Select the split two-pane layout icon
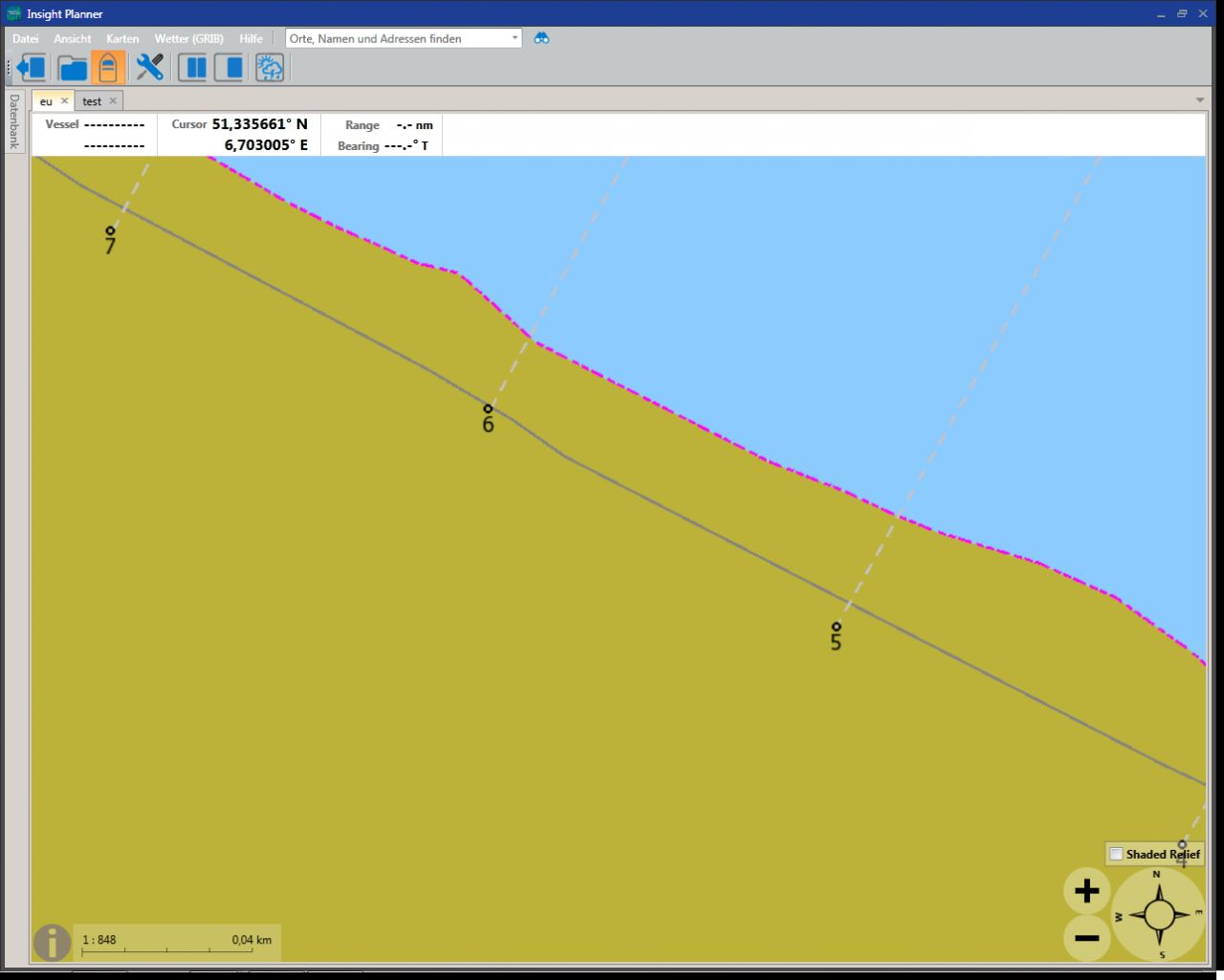Viewport: 1224px width, 980px height. coord(192,68)
